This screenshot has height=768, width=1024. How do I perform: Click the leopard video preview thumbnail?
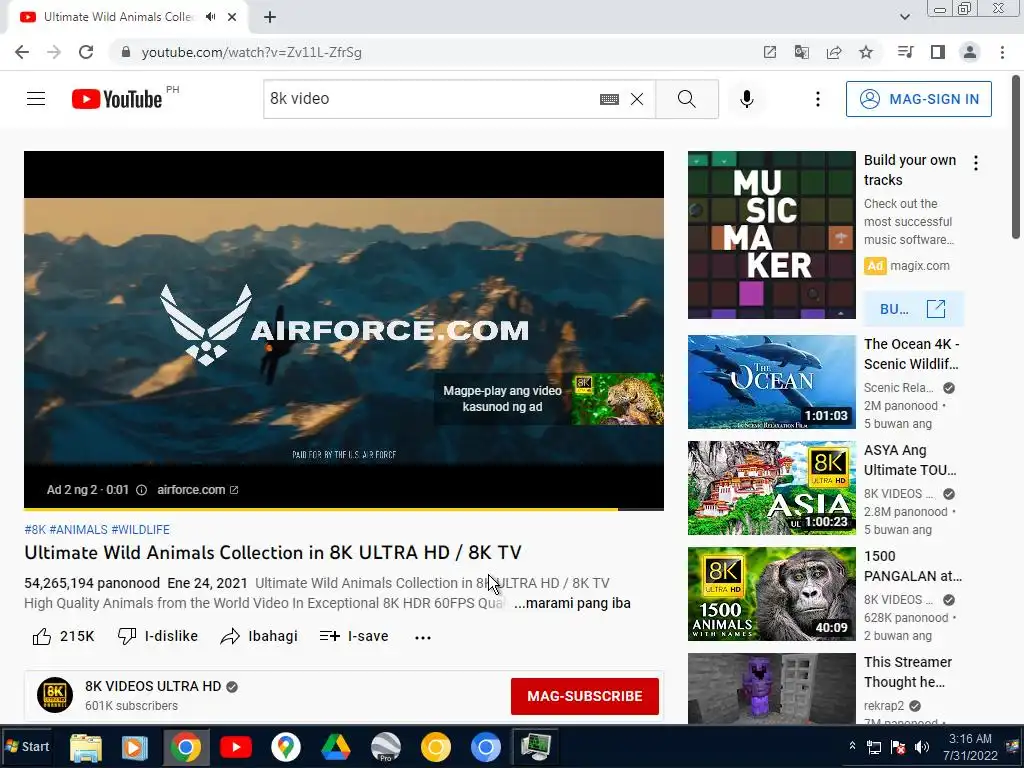coord(618,399)
